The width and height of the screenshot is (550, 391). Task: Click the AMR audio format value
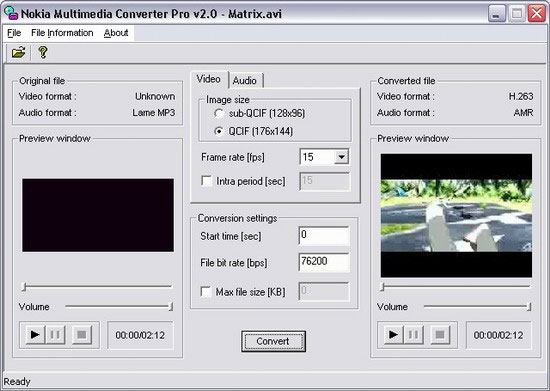pyautogui.click(x=523, y=113)
